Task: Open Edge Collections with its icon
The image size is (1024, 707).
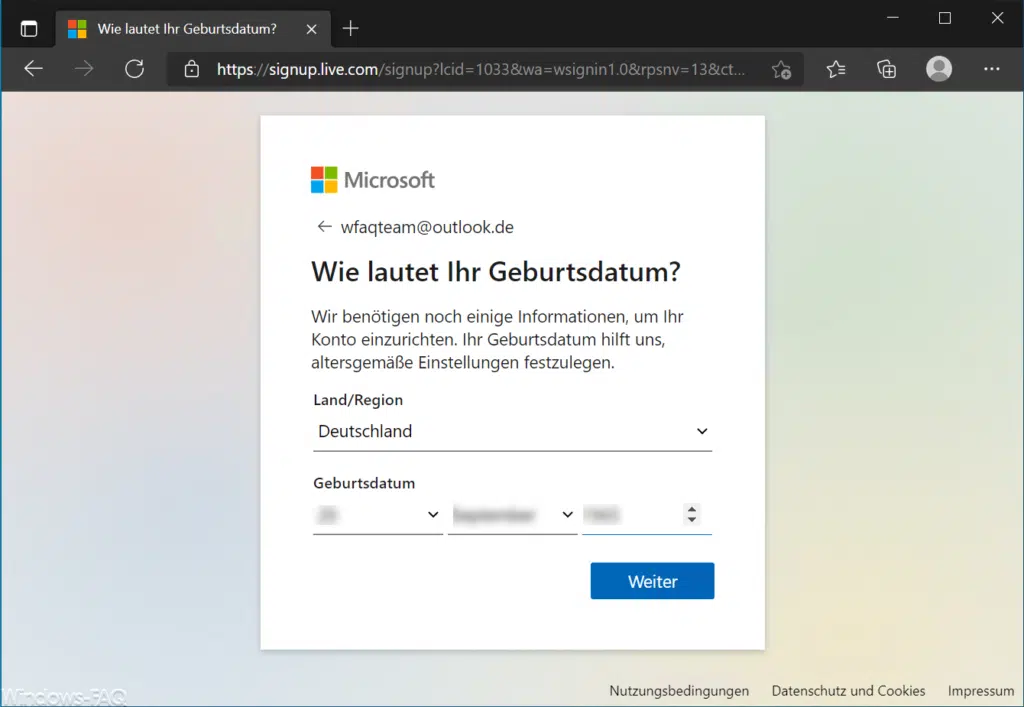Action: click(x=886, y=69)
